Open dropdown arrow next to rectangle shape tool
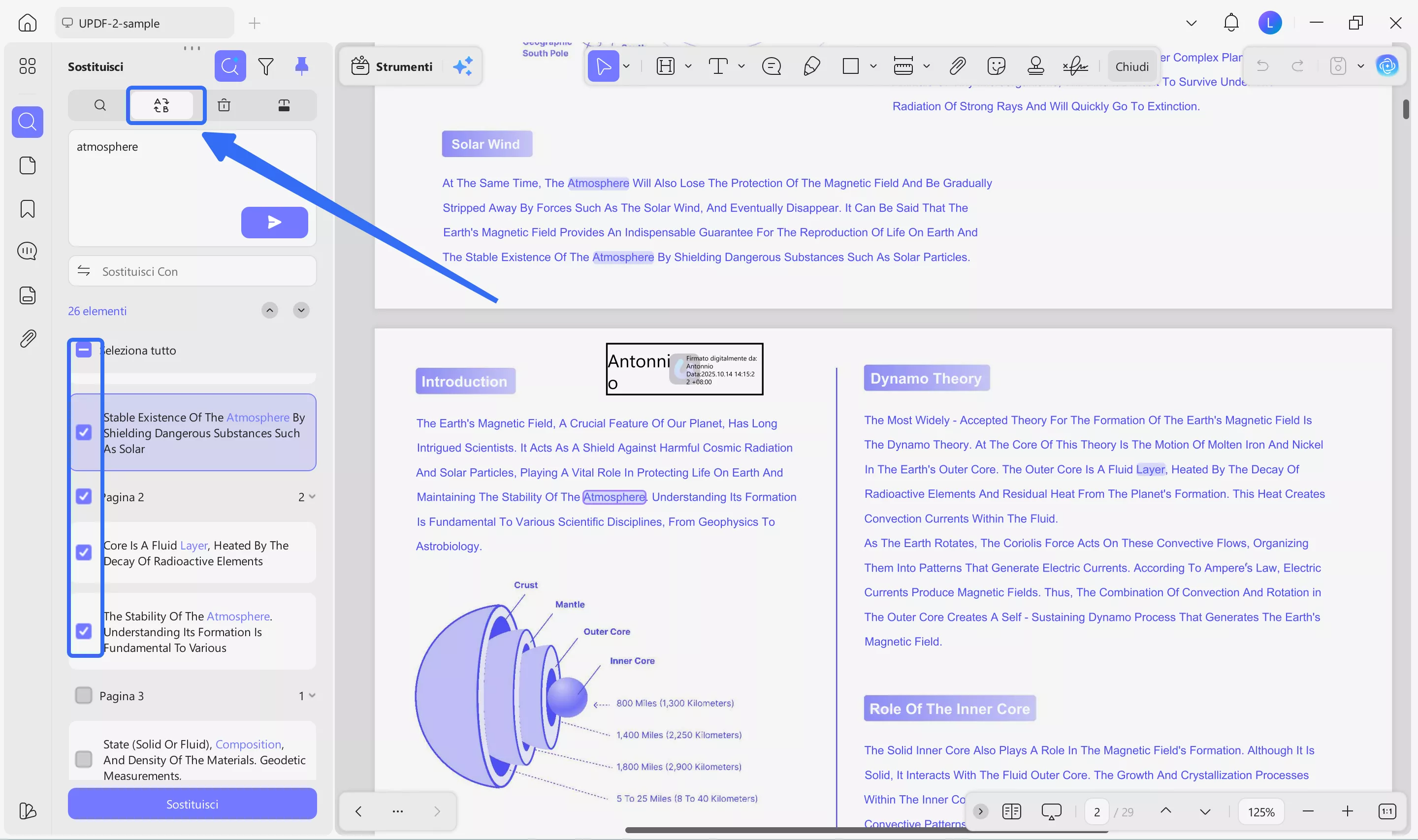Viewport: 1418px width, 840px height. (x=873, y=67)
